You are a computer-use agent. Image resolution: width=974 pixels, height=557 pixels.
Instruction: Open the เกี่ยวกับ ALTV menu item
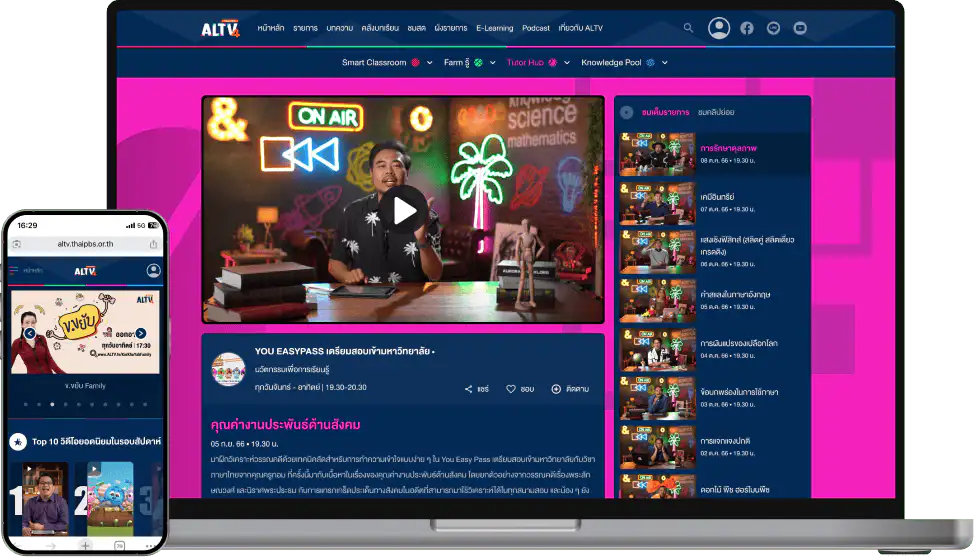[x=580, y=28]
